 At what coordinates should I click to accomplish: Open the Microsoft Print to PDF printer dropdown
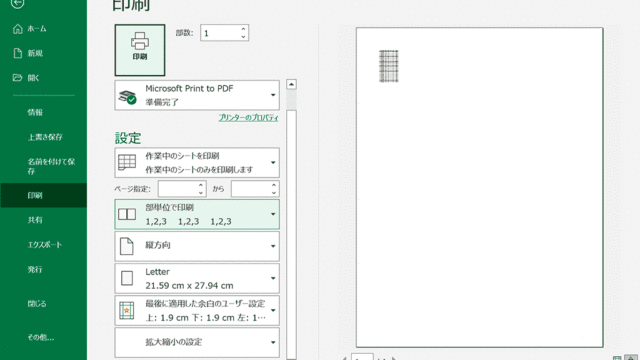point(197,95)
